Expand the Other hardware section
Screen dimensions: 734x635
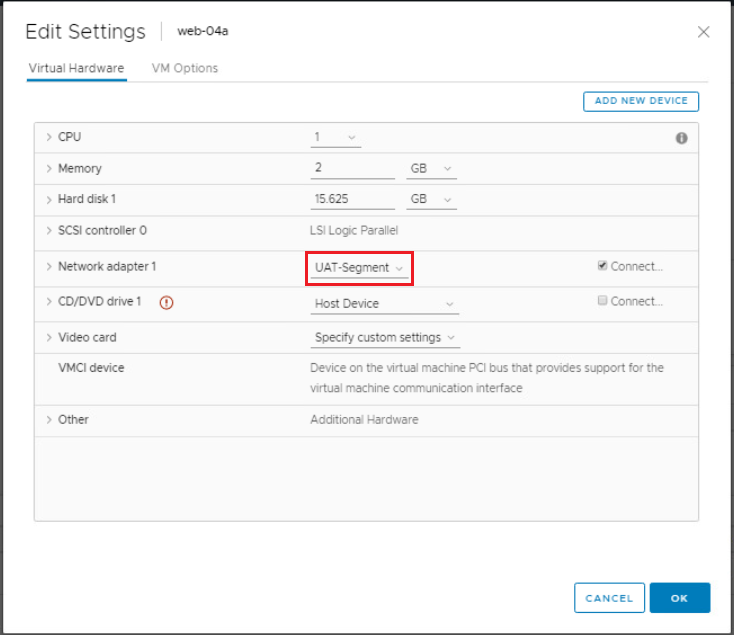click(49, 420)
